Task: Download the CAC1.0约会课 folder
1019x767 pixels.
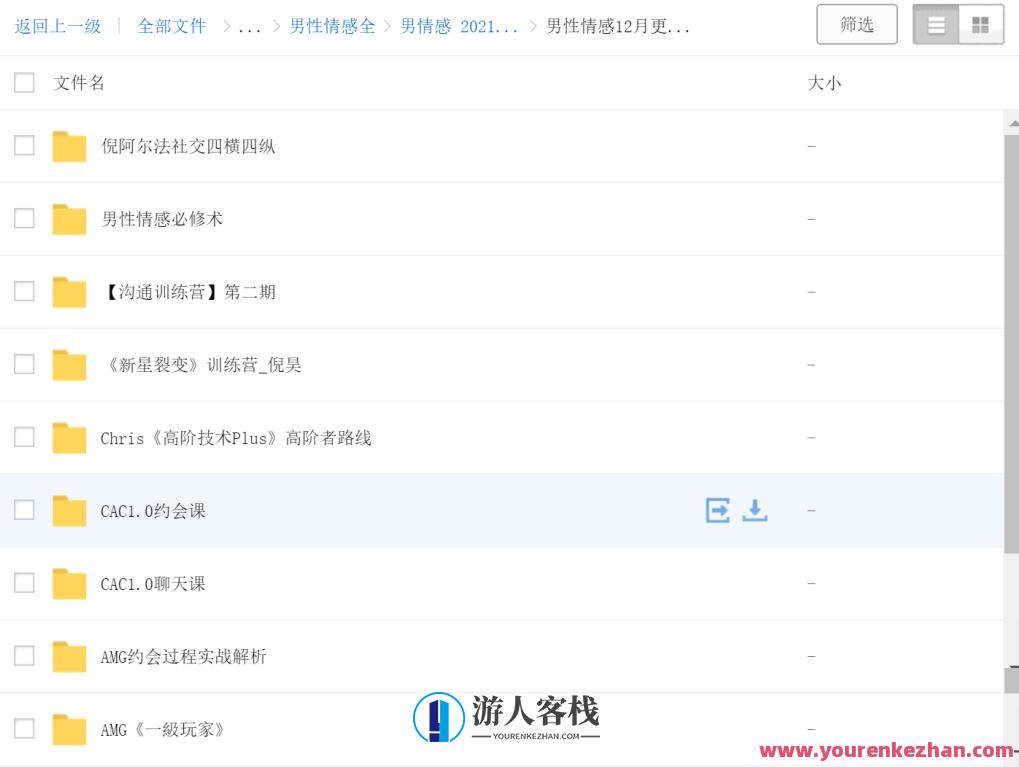Action: [x=755, y=510]
